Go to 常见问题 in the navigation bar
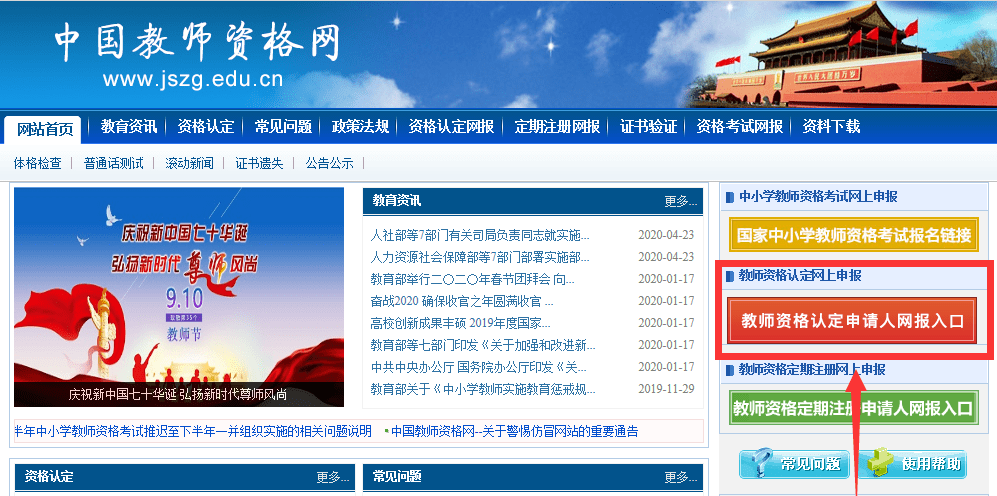The image size is (997, 496). [x=283, y=127]
